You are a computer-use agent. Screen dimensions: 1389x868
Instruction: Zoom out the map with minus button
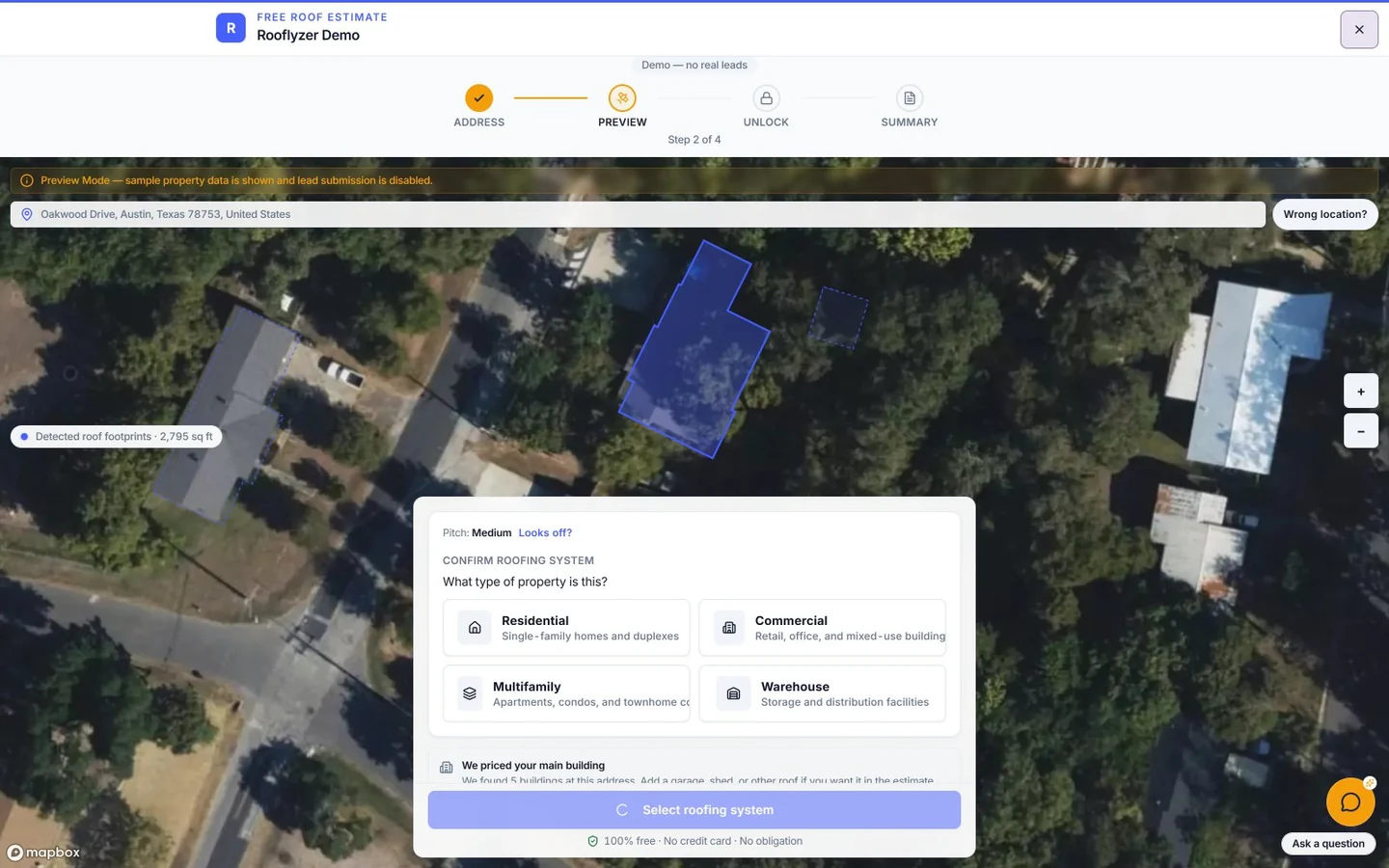pyautogui.click(x=1361, y=431)
